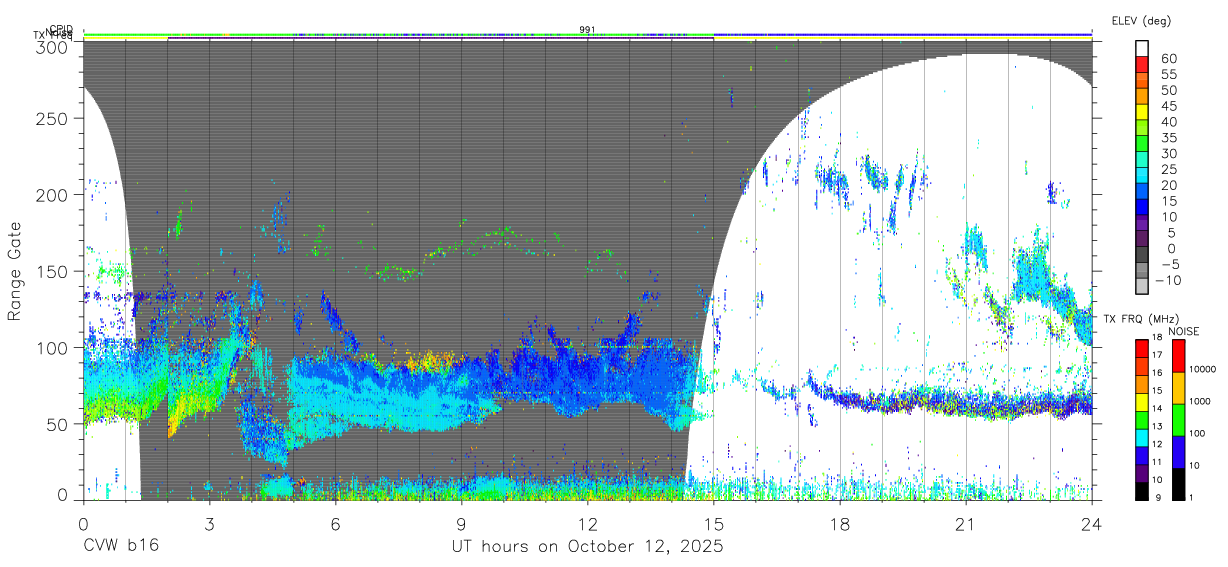This screenshot has width=1228, height=567.
Task: Click the '45' label on ELEV colorbar
Action: pyautogui.click(x=1168, y=106)
